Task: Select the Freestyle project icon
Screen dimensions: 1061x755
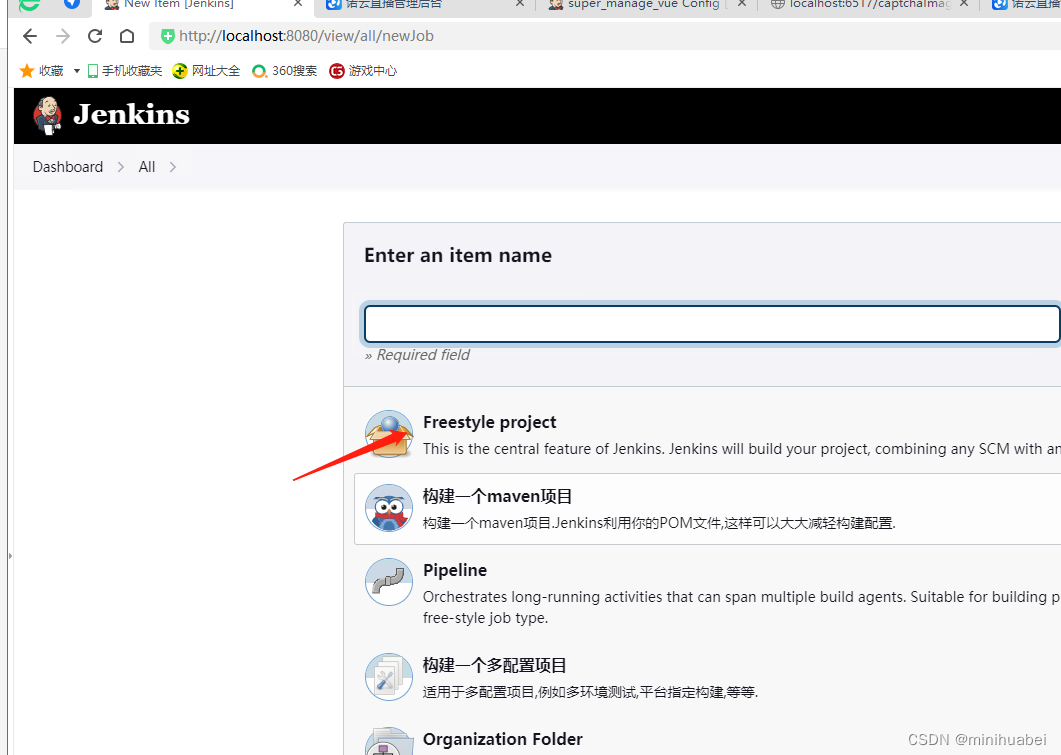Action: (389, 434)
